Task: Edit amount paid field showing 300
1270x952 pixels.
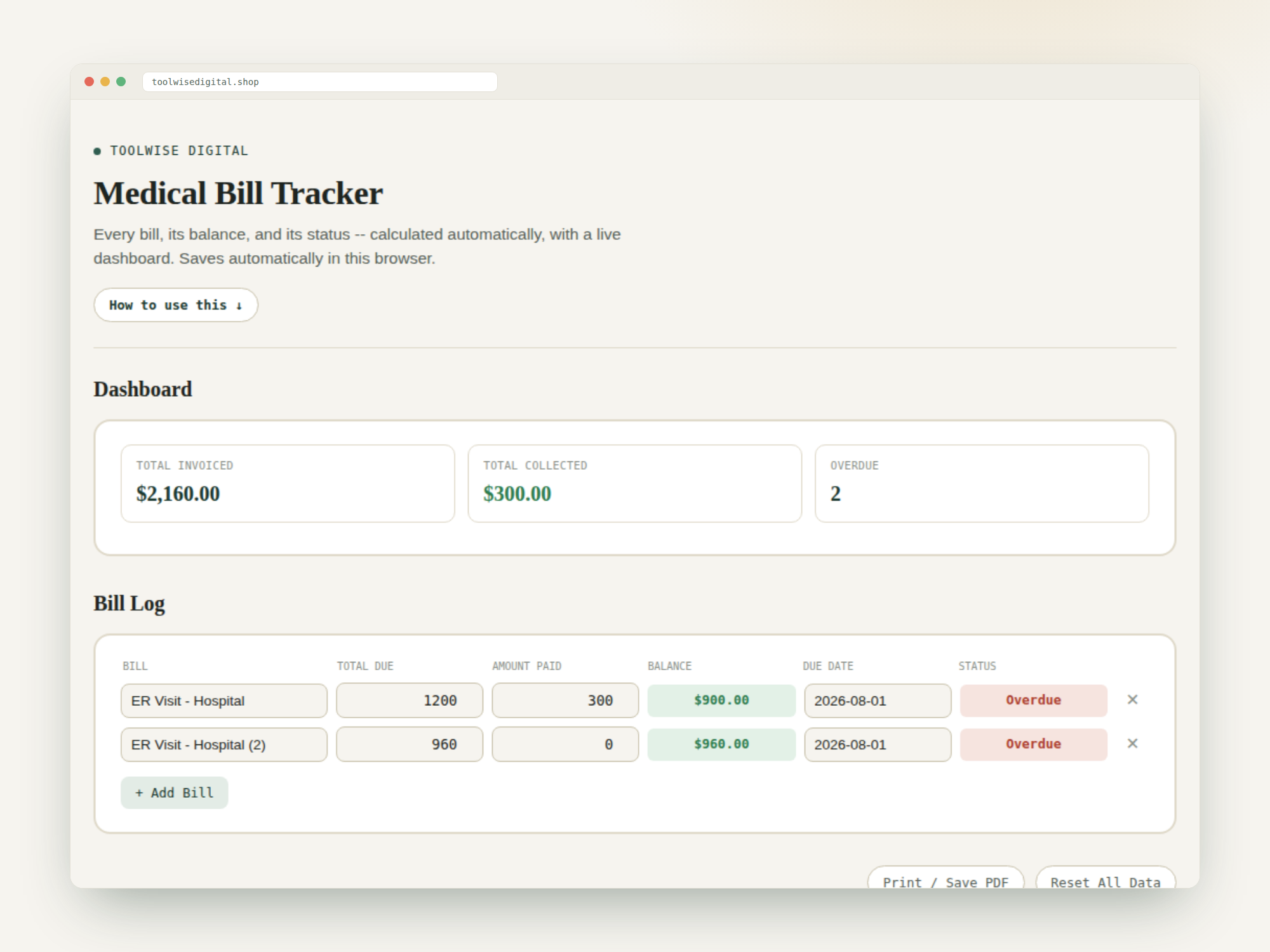Action: (565, 701)
